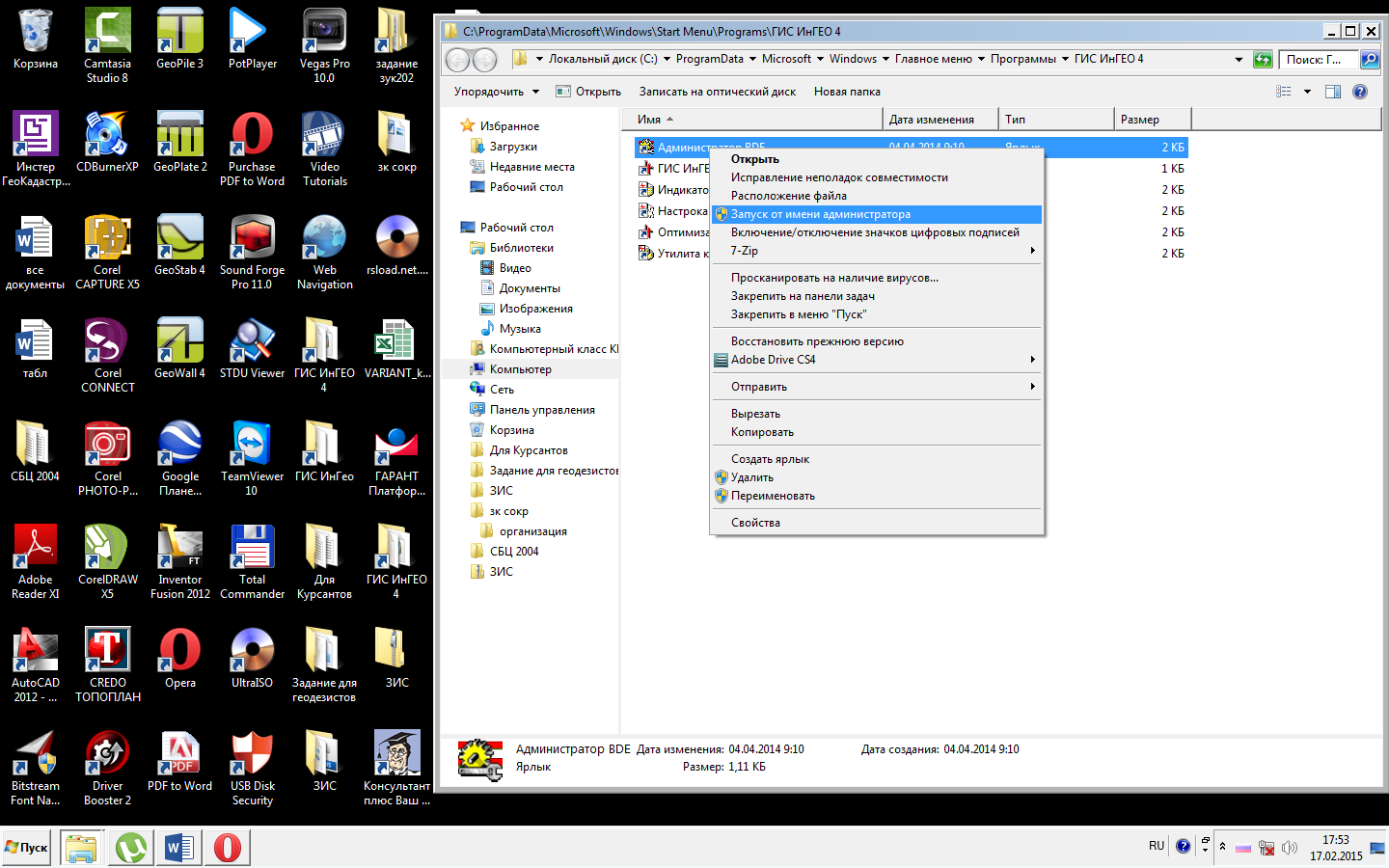The height and width of the screenshot is (868, 1389).
Task: Show hidden tray icons arrow
Action: [1222, 847]
